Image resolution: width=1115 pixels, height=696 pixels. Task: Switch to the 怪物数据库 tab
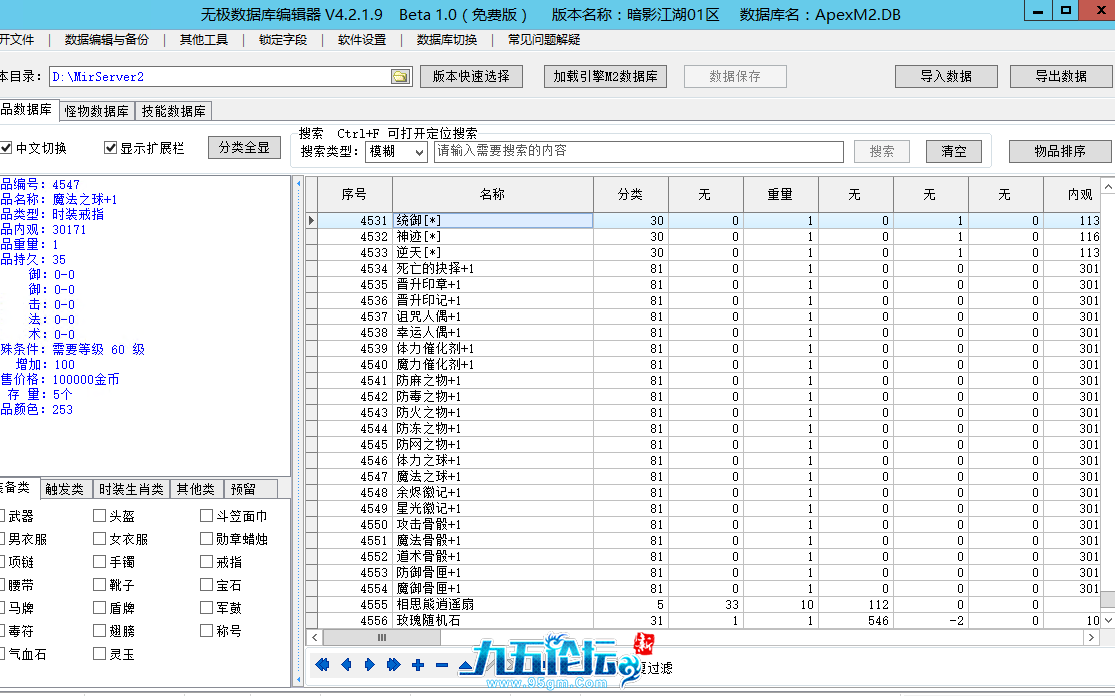(97, 111)
